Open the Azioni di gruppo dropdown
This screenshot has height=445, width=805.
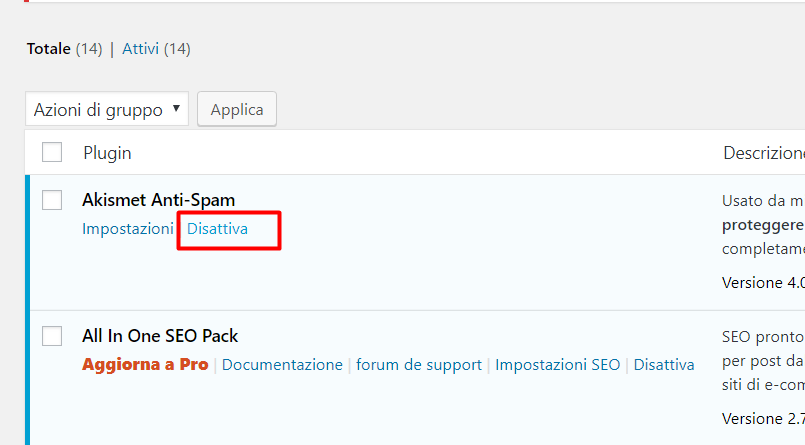click(x=106, y=109)
